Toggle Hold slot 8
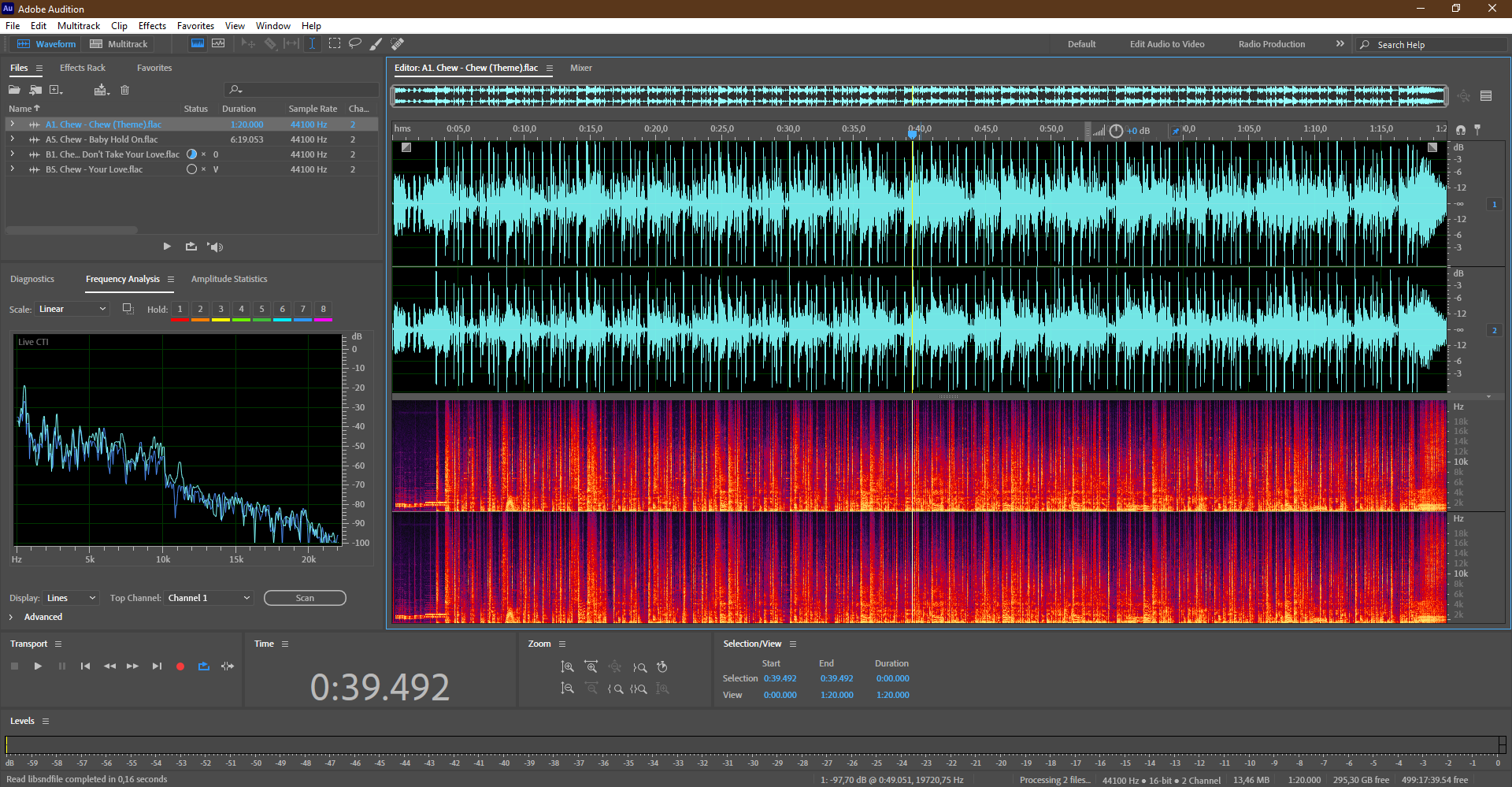The width and height of the screenshot is (1512, 787). tap(323, 310)
